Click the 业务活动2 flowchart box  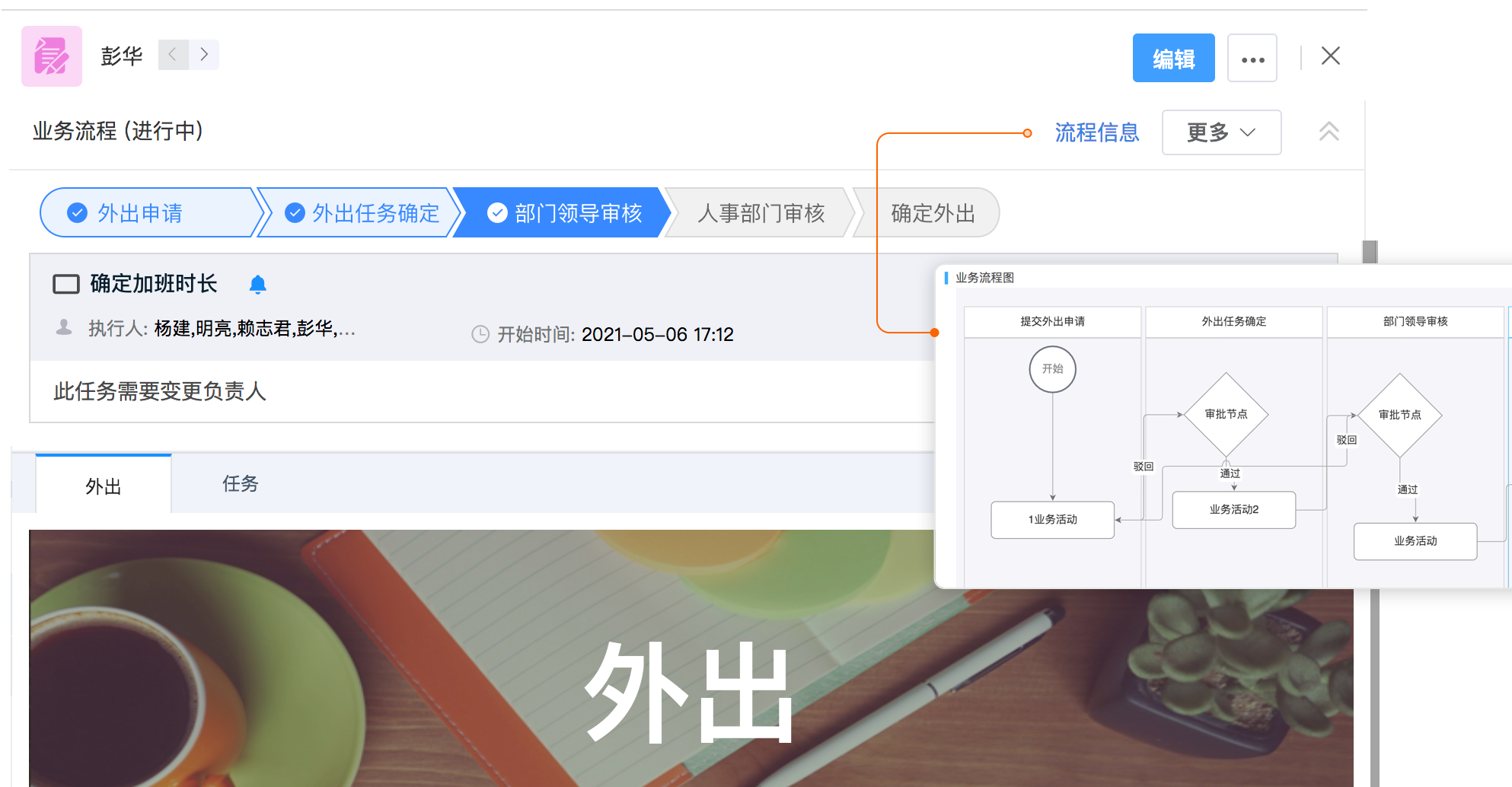coord(1234,510)
